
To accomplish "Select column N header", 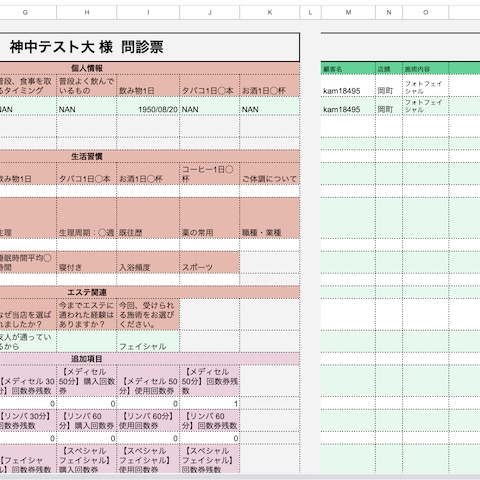I will 389,12.
